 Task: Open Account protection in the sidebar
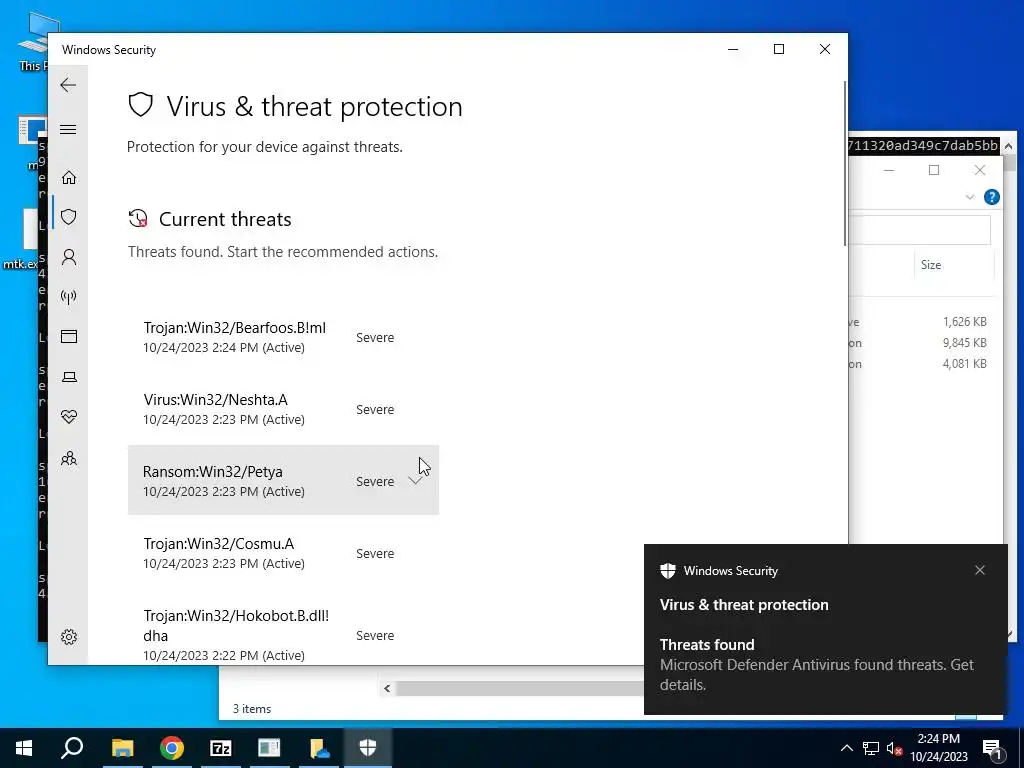(x=69, y=257)
